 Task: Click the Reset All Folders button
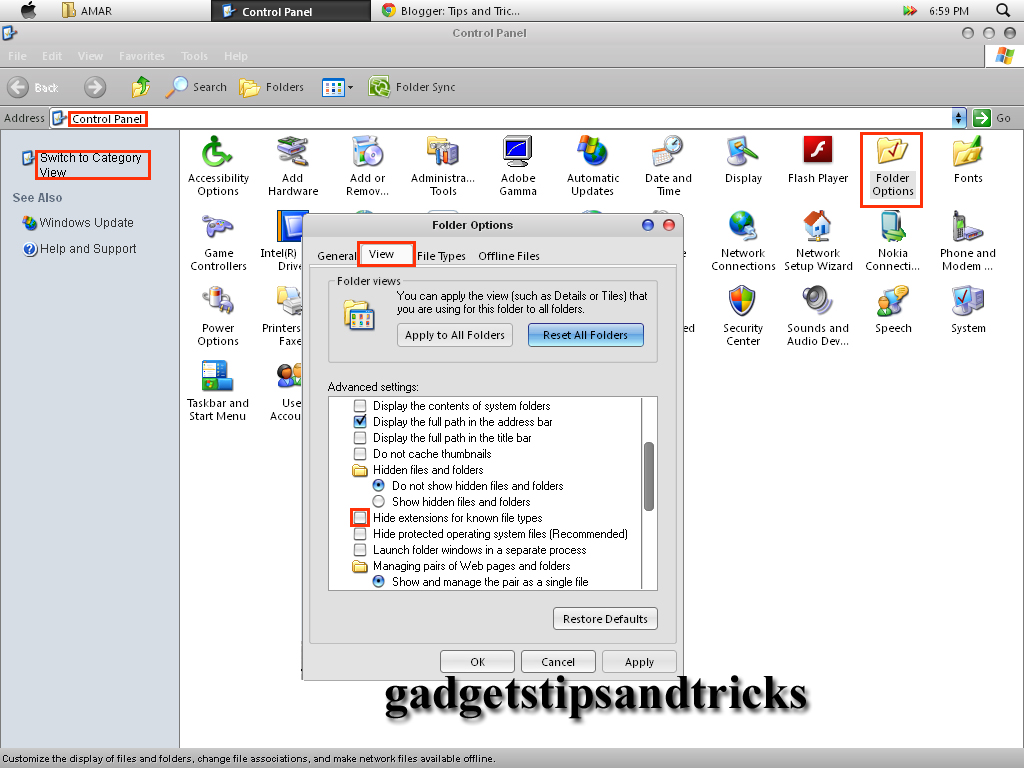(x=585, y=335)
